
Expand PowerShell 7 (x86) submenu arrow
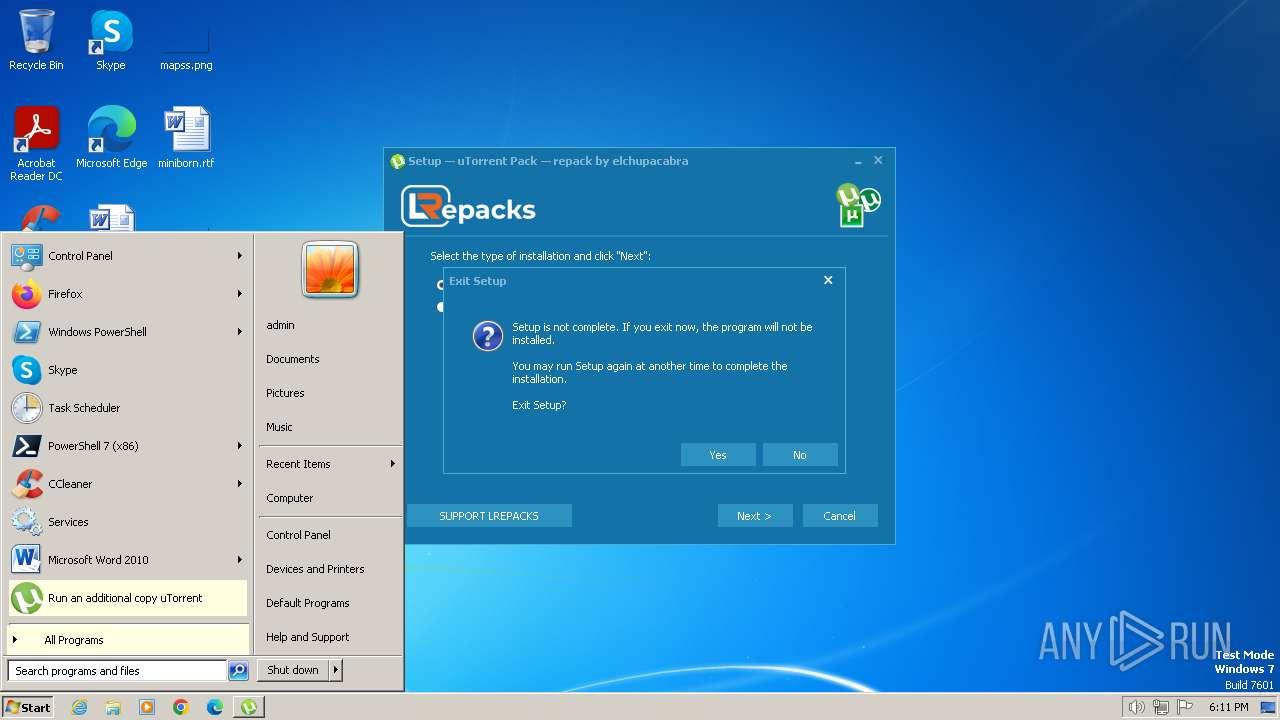240,446
